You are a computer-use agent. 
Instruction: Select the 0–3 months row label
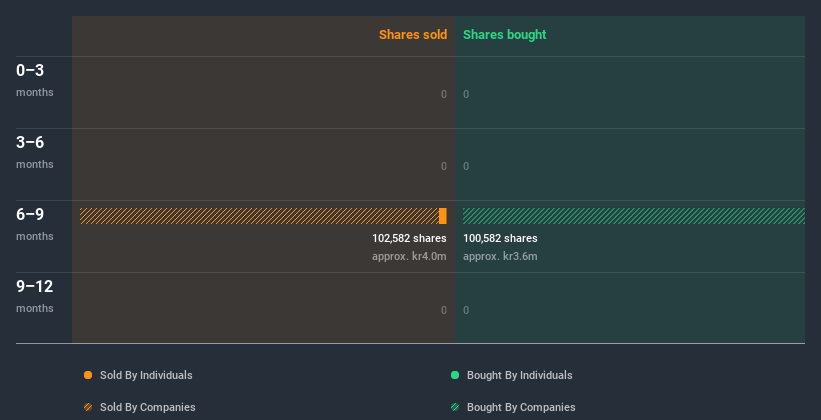[x=35, y=80]
